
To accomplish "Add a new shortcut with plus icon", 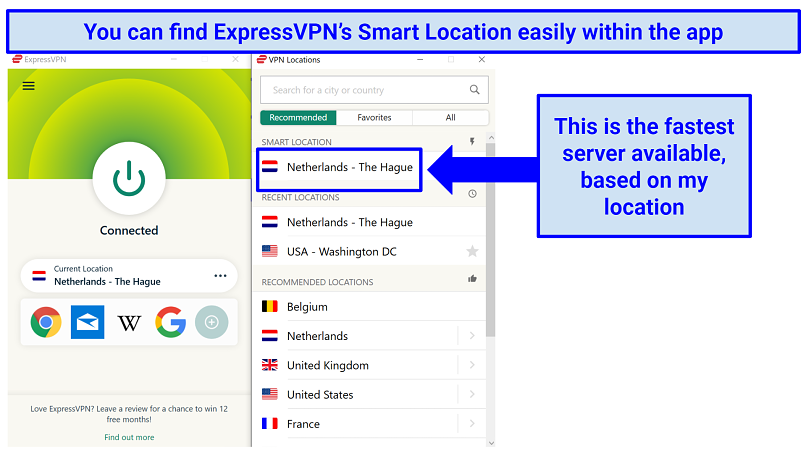I will pos(211,322).
